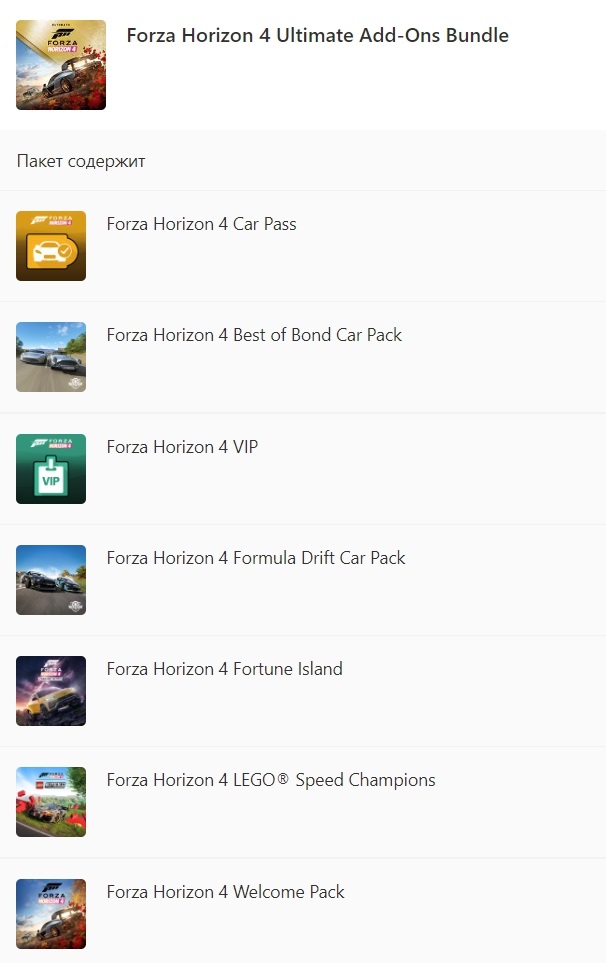This screenshot has height=963, width=606.
Task: Open Forza Horizon 4 Formula Drift Car Pack
Action: click(256, 558)
